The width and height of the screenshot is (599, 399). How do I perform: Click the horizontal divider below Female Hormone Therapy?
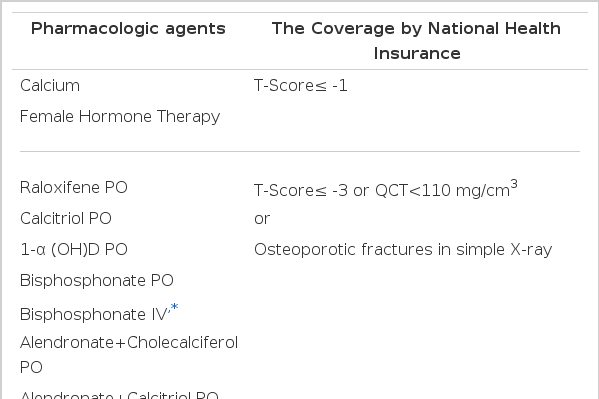300,151
